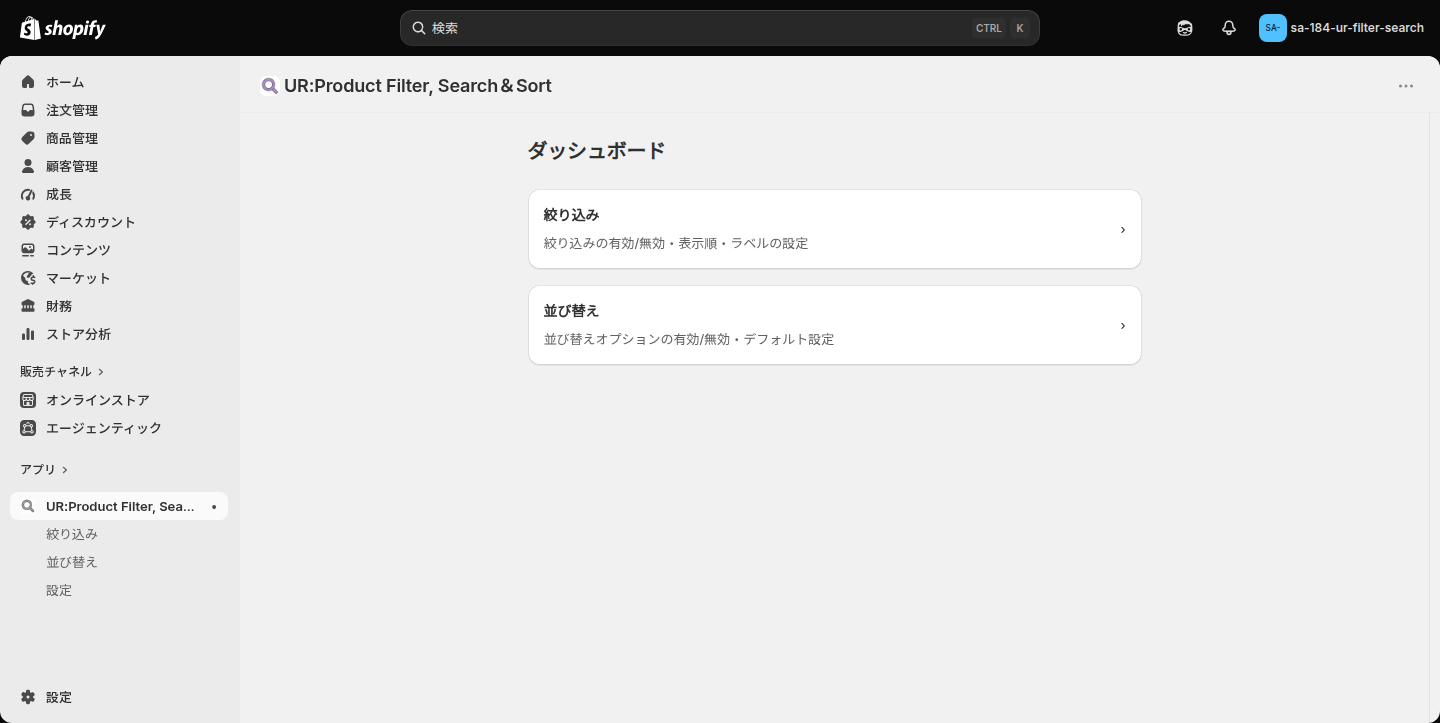The height and width of the screenshot is (723, 1440).
Task: Click the 注文管理 inbox icon
Action: click(x=28, y=110)
